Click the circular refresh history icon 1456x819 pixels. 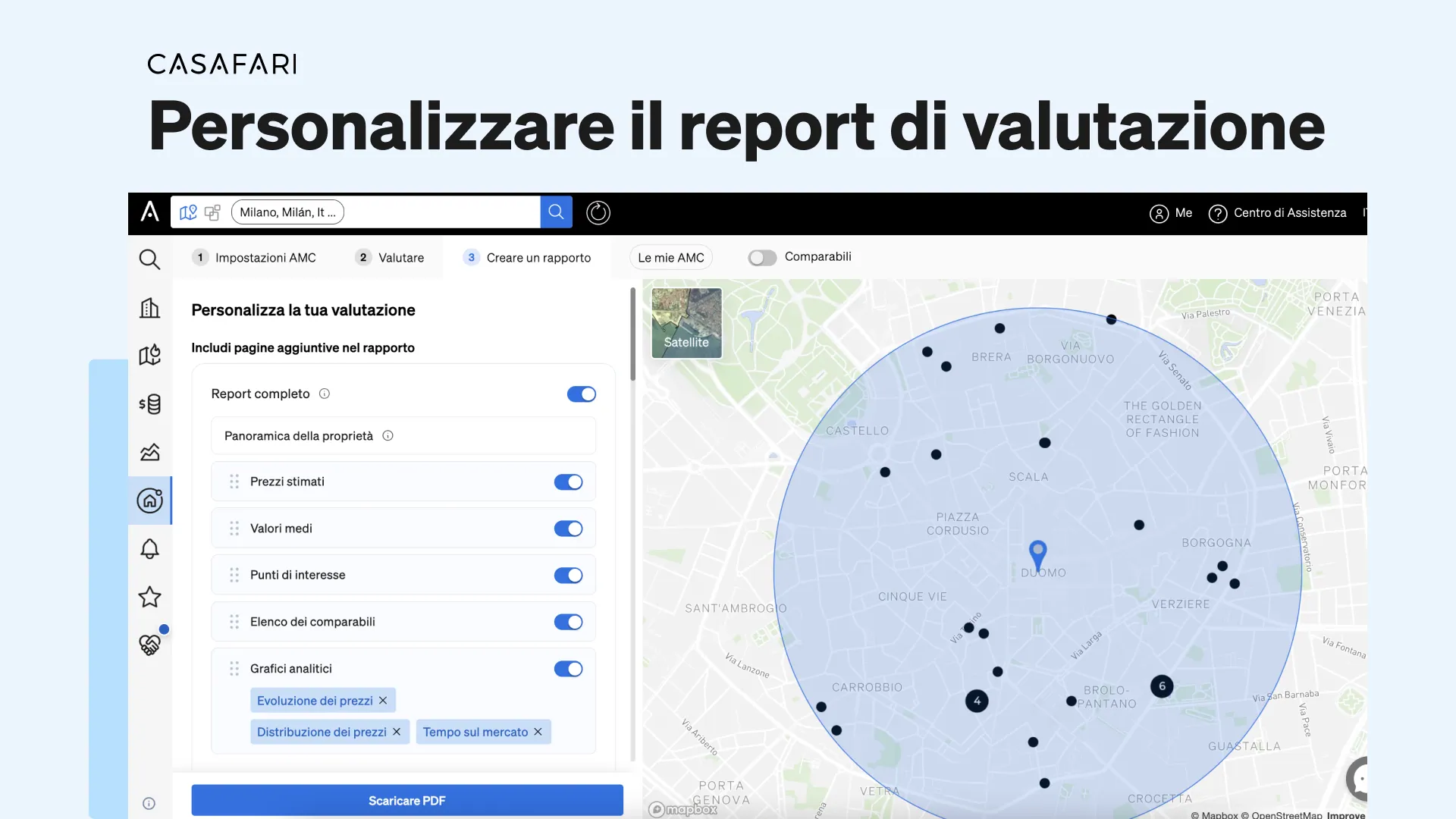598,212
